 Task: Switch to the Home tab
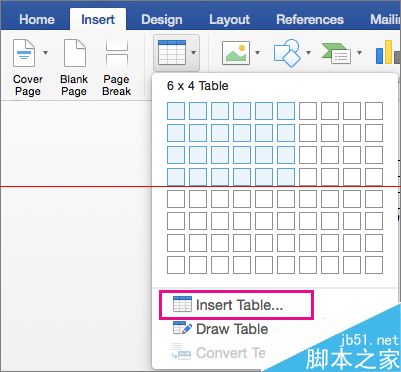[x=37, y=19]
